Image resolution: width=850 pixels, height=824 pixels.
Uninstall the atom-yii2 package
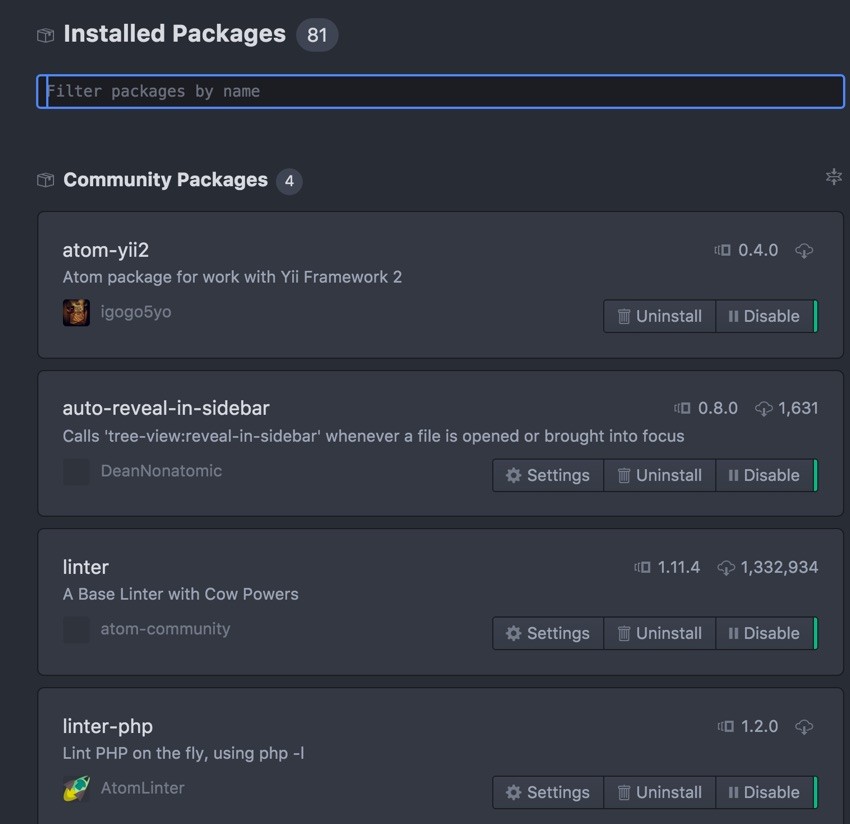pos(660,316)
